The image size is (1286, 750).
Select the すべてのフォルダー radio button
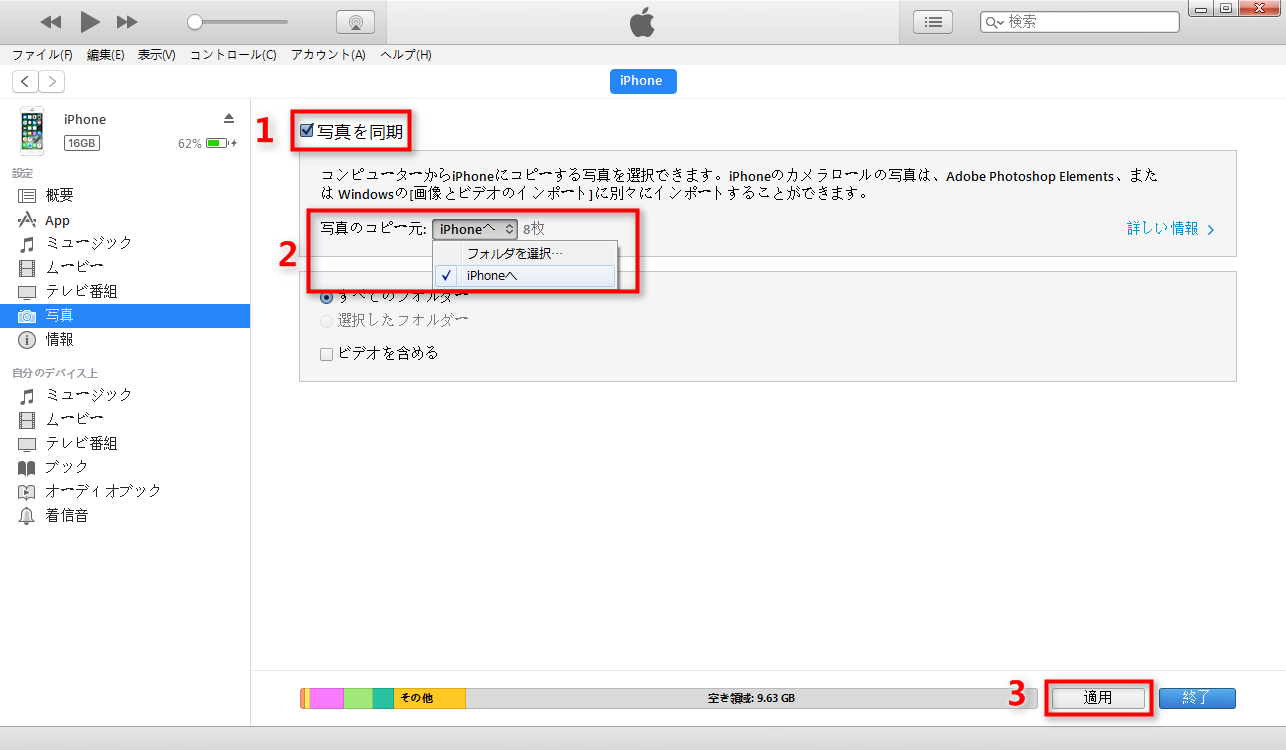coord(324,297)
